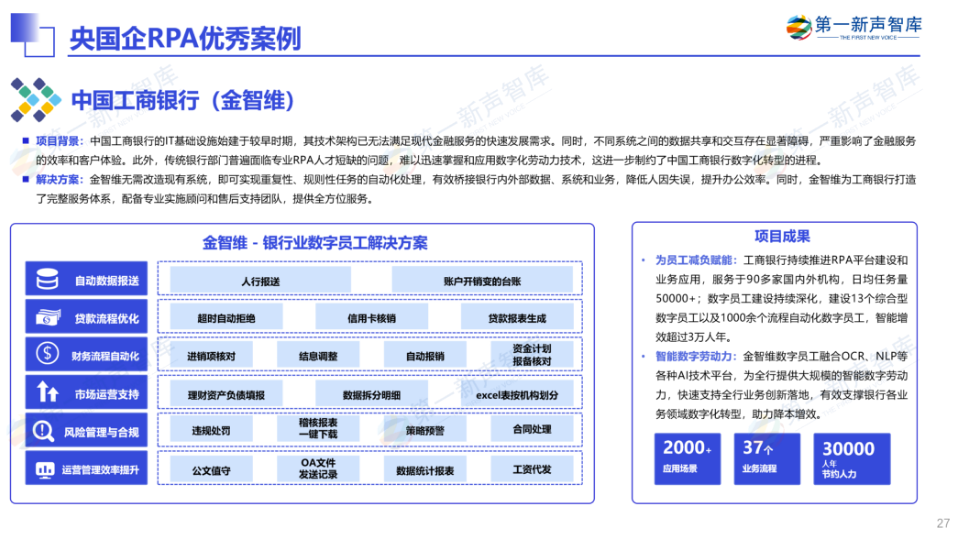This screenshot has height=540, width=956.
Task: Click the 结息调整 box
Action: coord(318,355)
